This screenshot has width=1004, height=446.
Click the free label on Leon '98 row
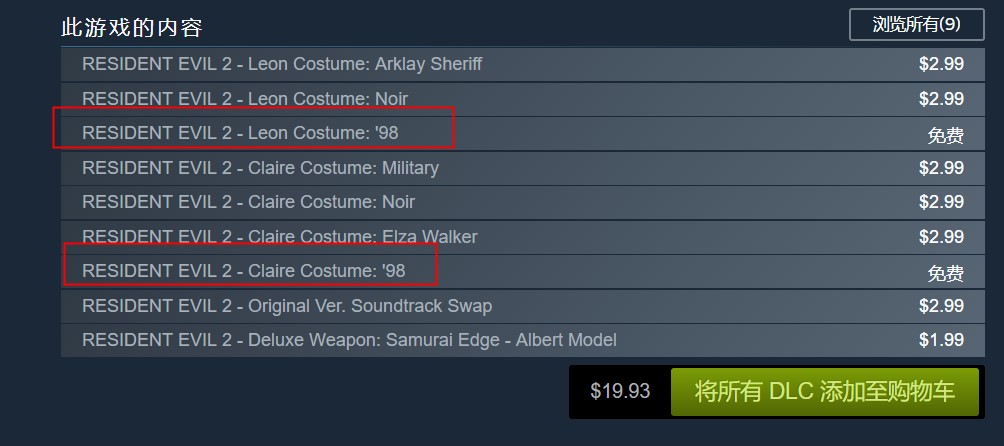coord(946,136)
